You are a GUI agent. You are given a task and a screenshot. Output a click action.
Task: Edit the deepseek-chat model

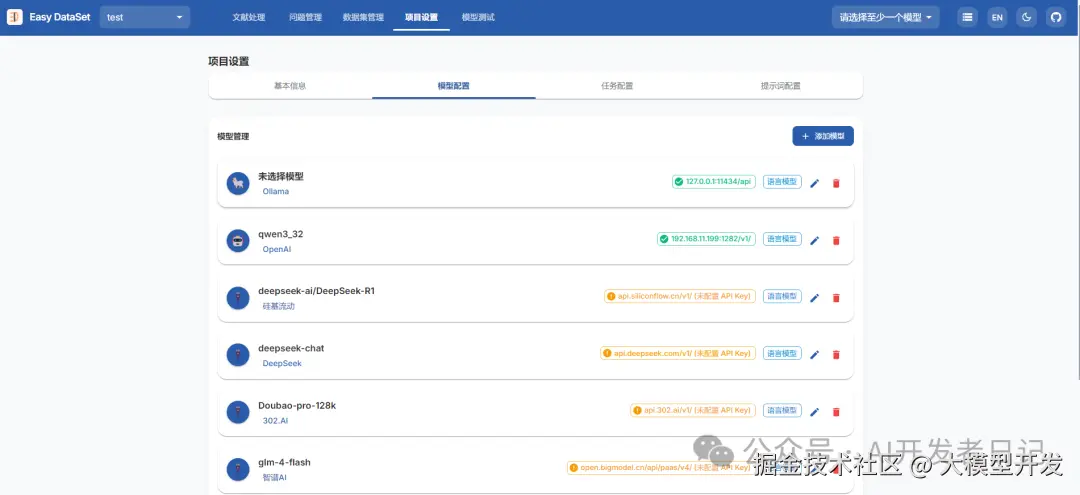click(815, 355)
